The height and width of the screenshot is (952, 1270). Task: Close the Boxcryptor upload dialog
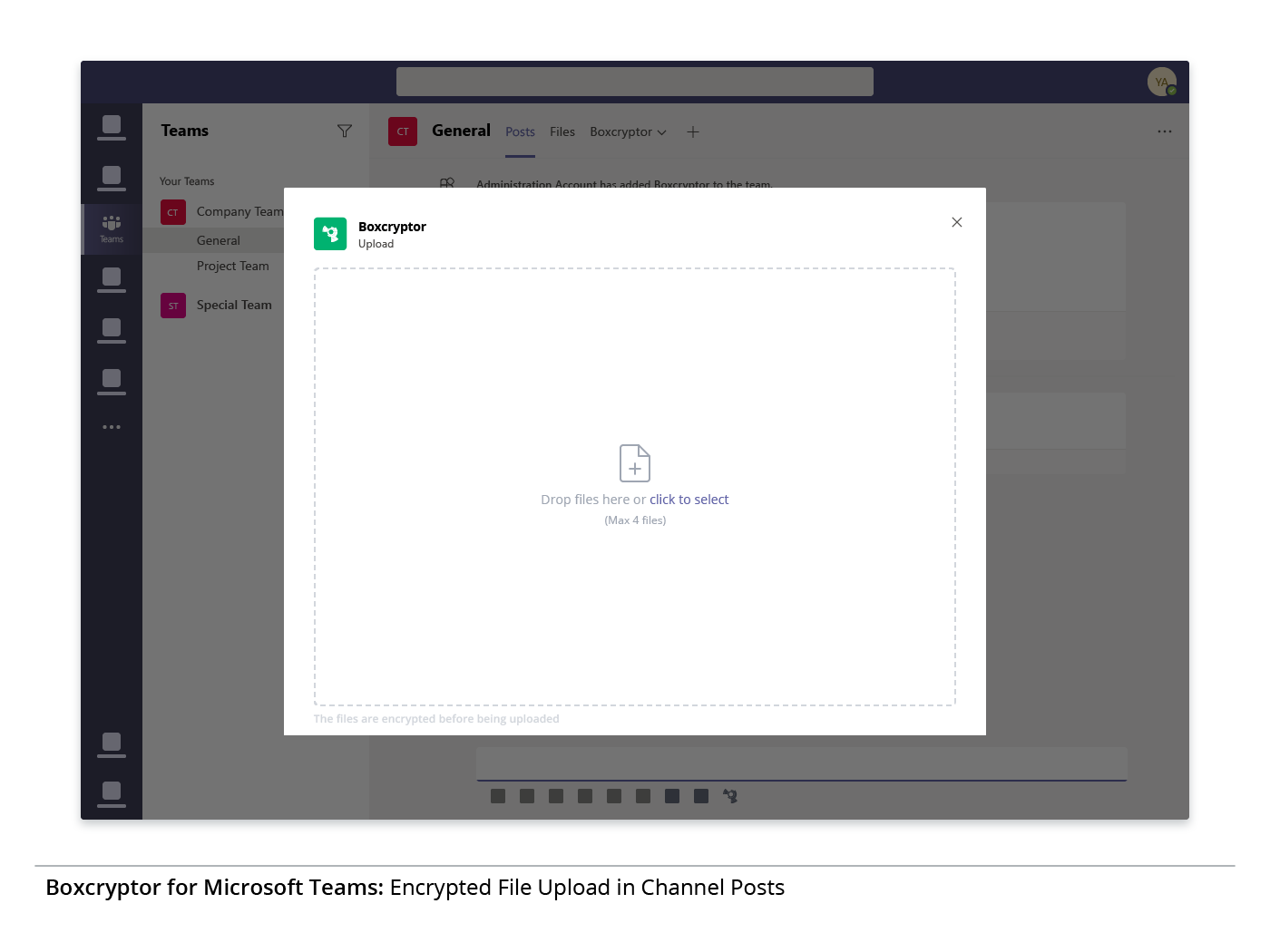tap(956, 222)
